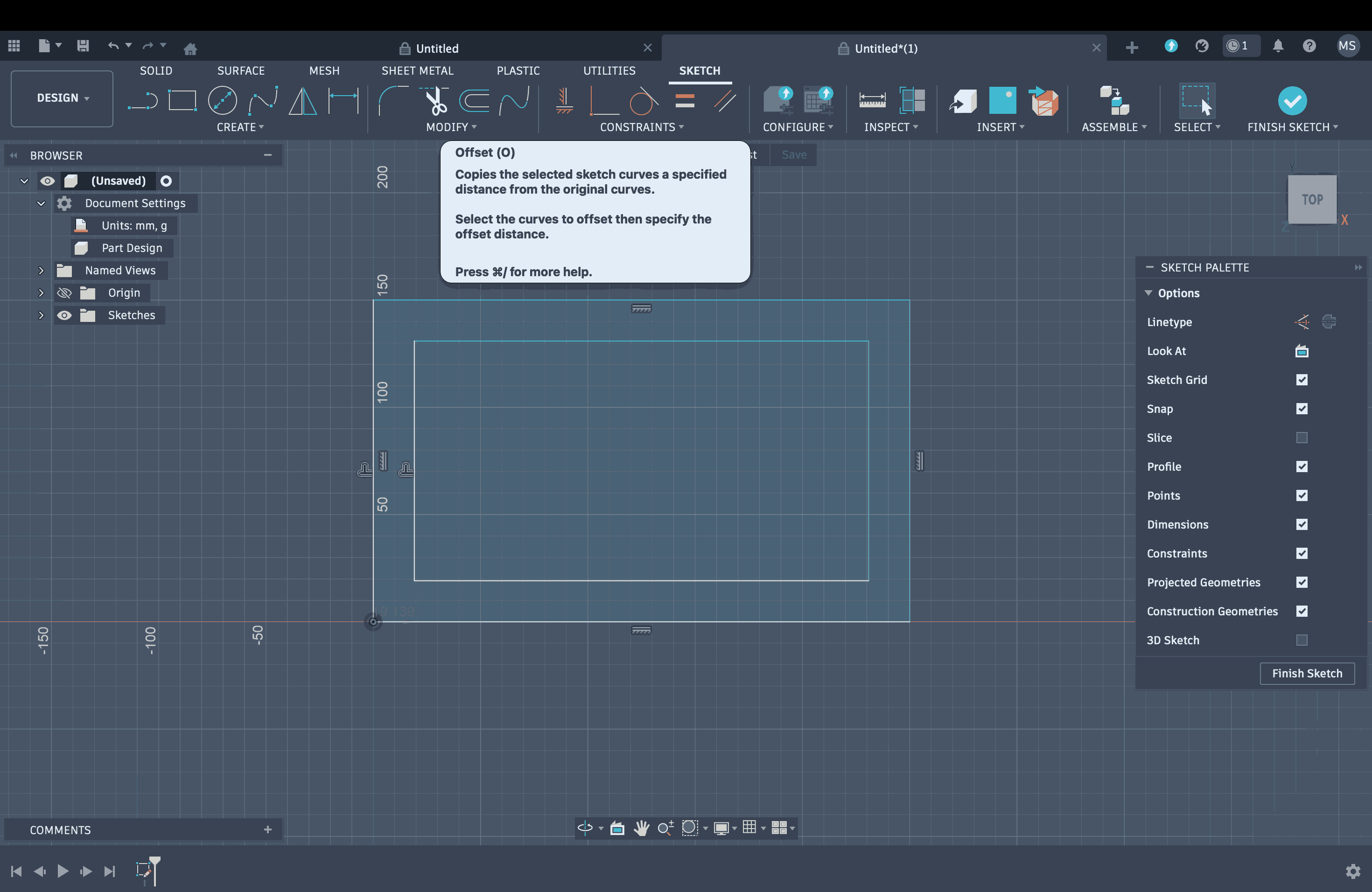The width and height of the screenshot is (1372, 892).
Task: Open the MODIFY dropdown menu
Action: pos(451,127)
